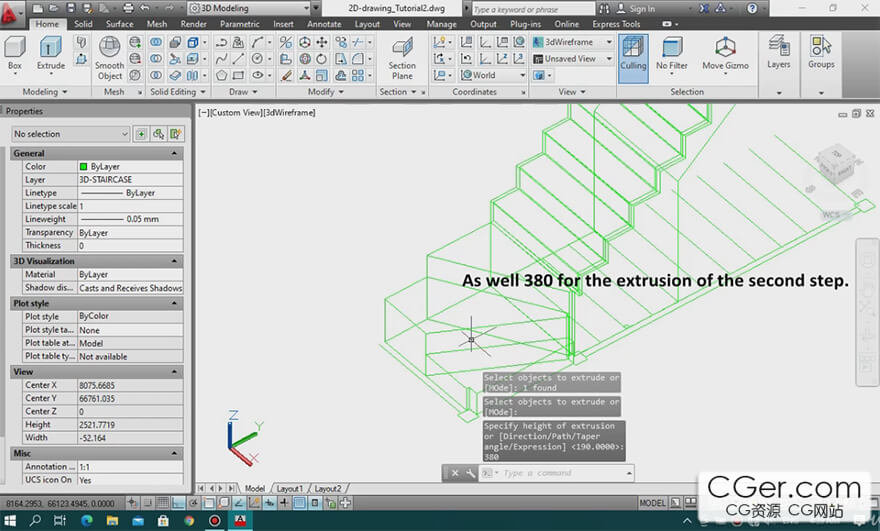Choose the Line draw tool
Image resolution: width=880 pixels, height=531 pixels.
pos(239,59)
